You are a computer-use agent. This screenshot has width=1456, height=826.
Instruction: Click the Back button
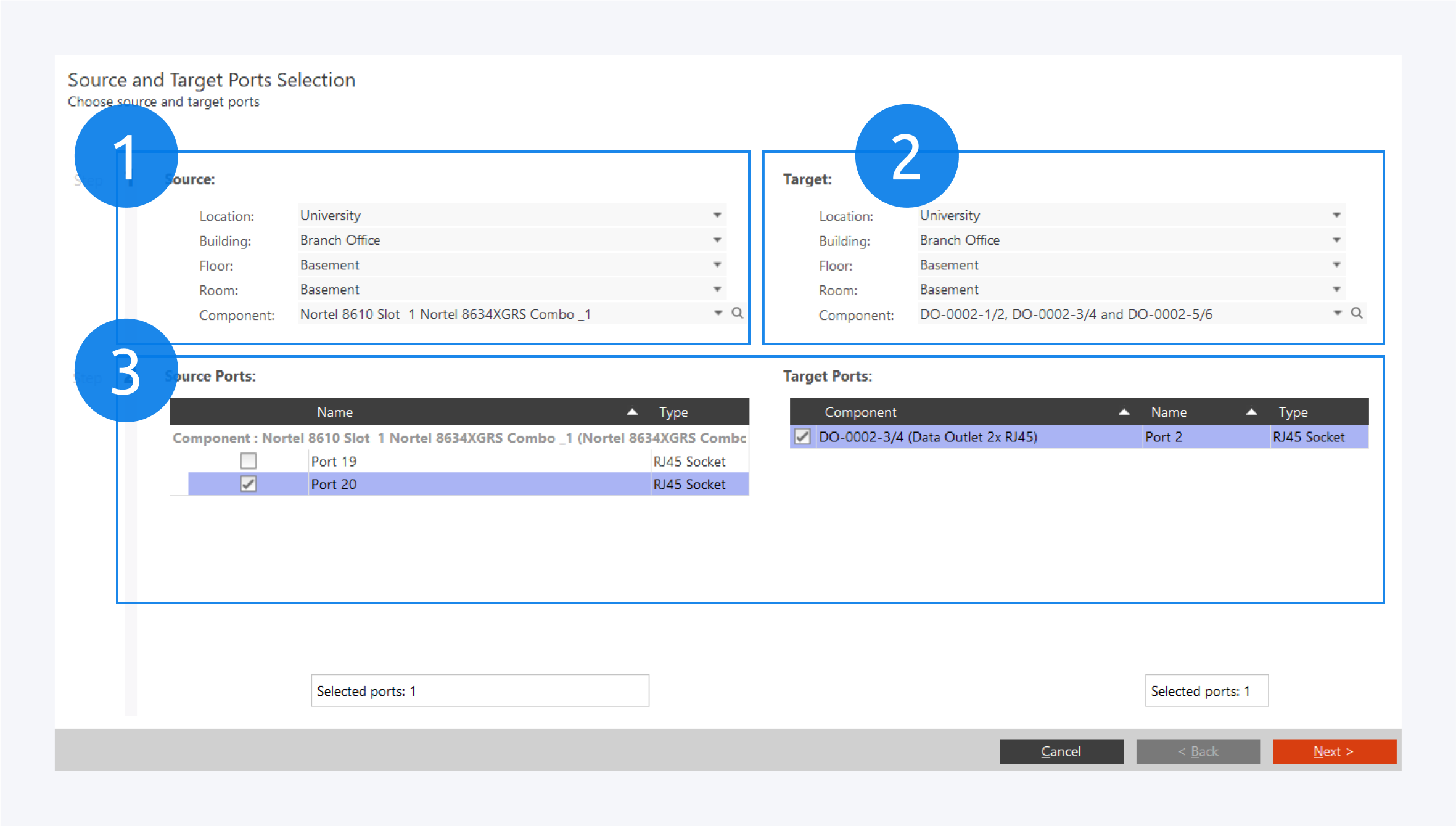1198,751
